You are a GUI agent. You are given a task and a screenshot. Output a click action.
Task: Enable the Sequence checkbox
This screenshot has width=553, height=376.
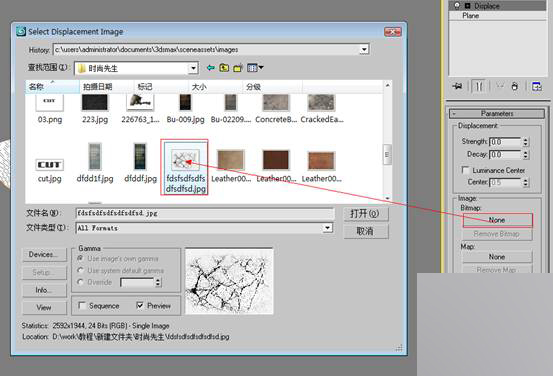82,305
